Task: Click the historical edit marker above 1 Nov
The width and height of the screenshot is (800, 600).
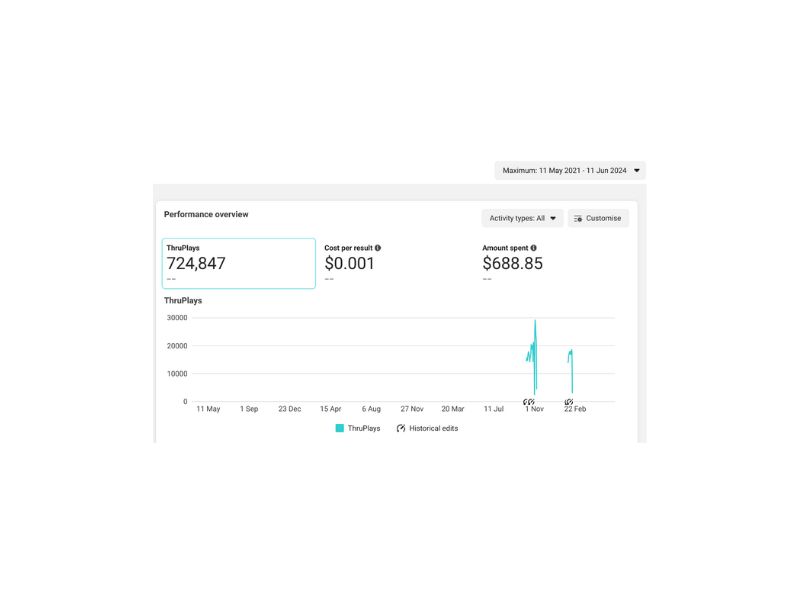Action: click(529, 402)
